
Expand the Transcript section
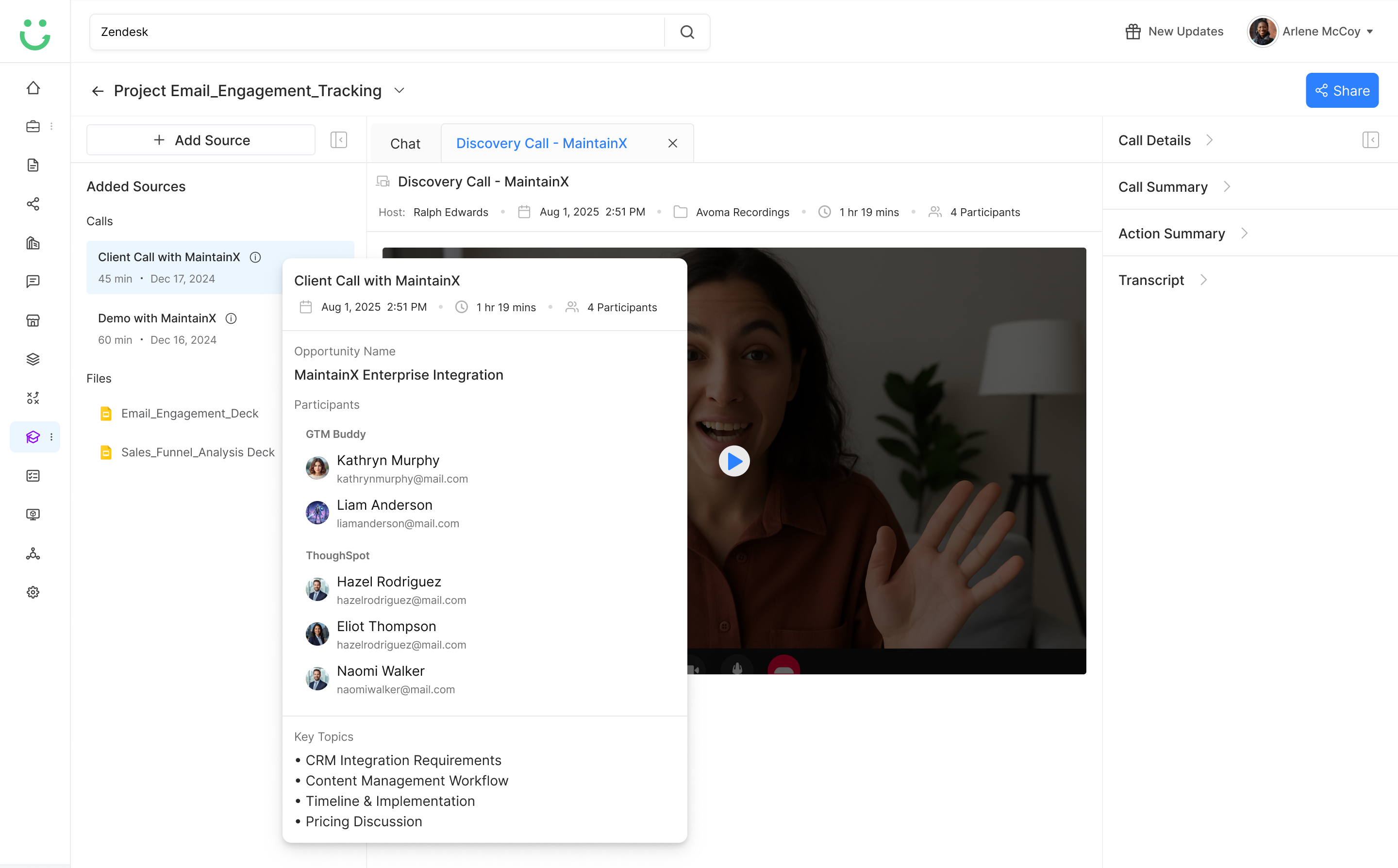click(x=1163, y=280)
